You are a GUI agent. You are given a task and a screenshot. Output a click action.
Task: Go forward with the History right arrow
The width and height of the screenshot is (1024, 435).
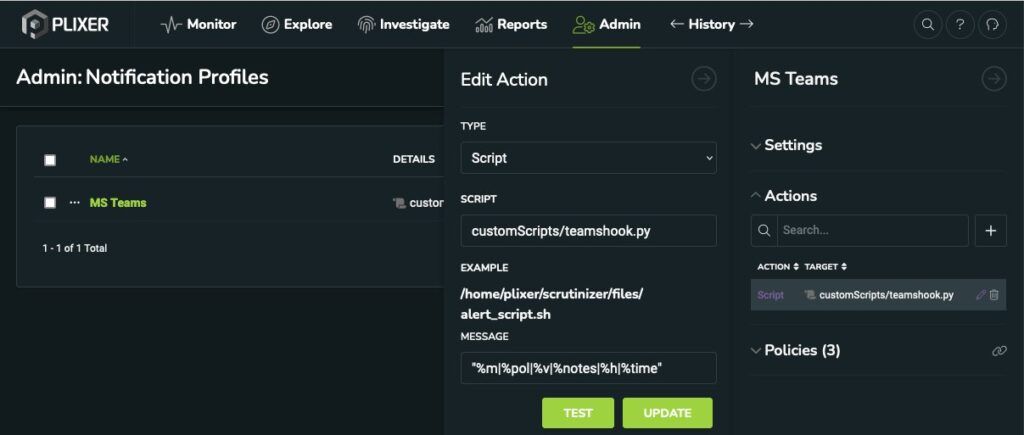tap(747, 24)
